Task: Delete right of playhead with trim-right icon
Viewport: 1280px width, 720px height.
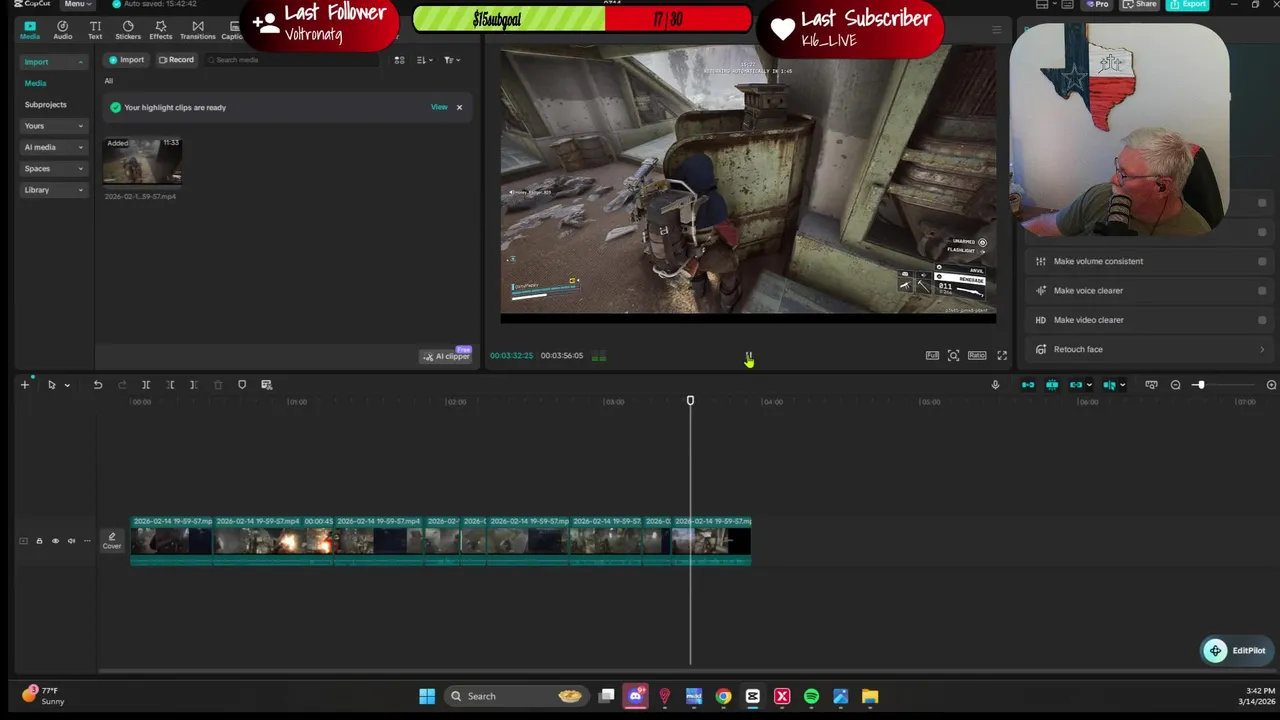Action: click(194, 385)
